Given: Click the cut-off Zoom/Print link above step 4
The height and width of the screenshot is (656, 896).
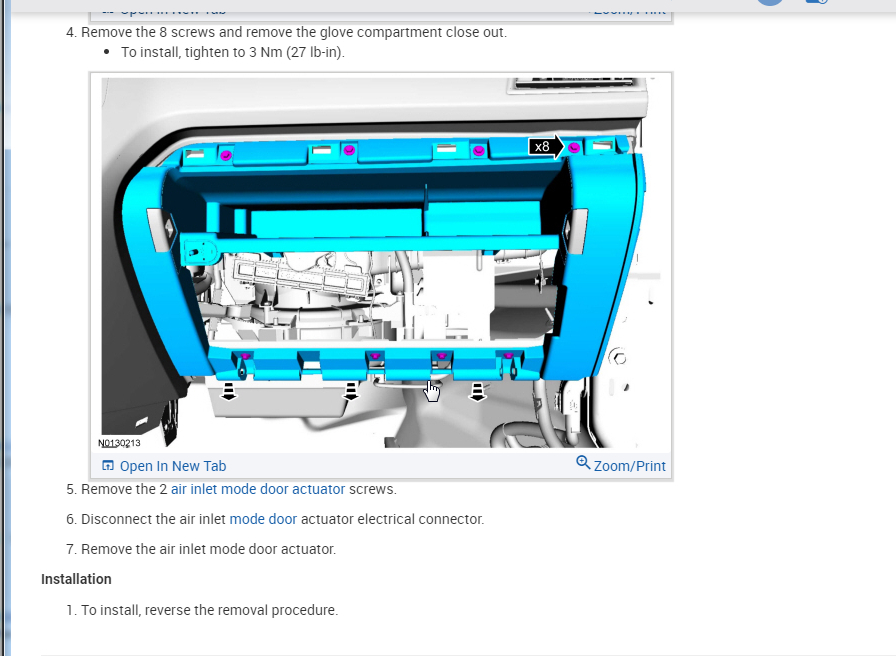Looking at the screenshot, I should (x=630, y=10).
